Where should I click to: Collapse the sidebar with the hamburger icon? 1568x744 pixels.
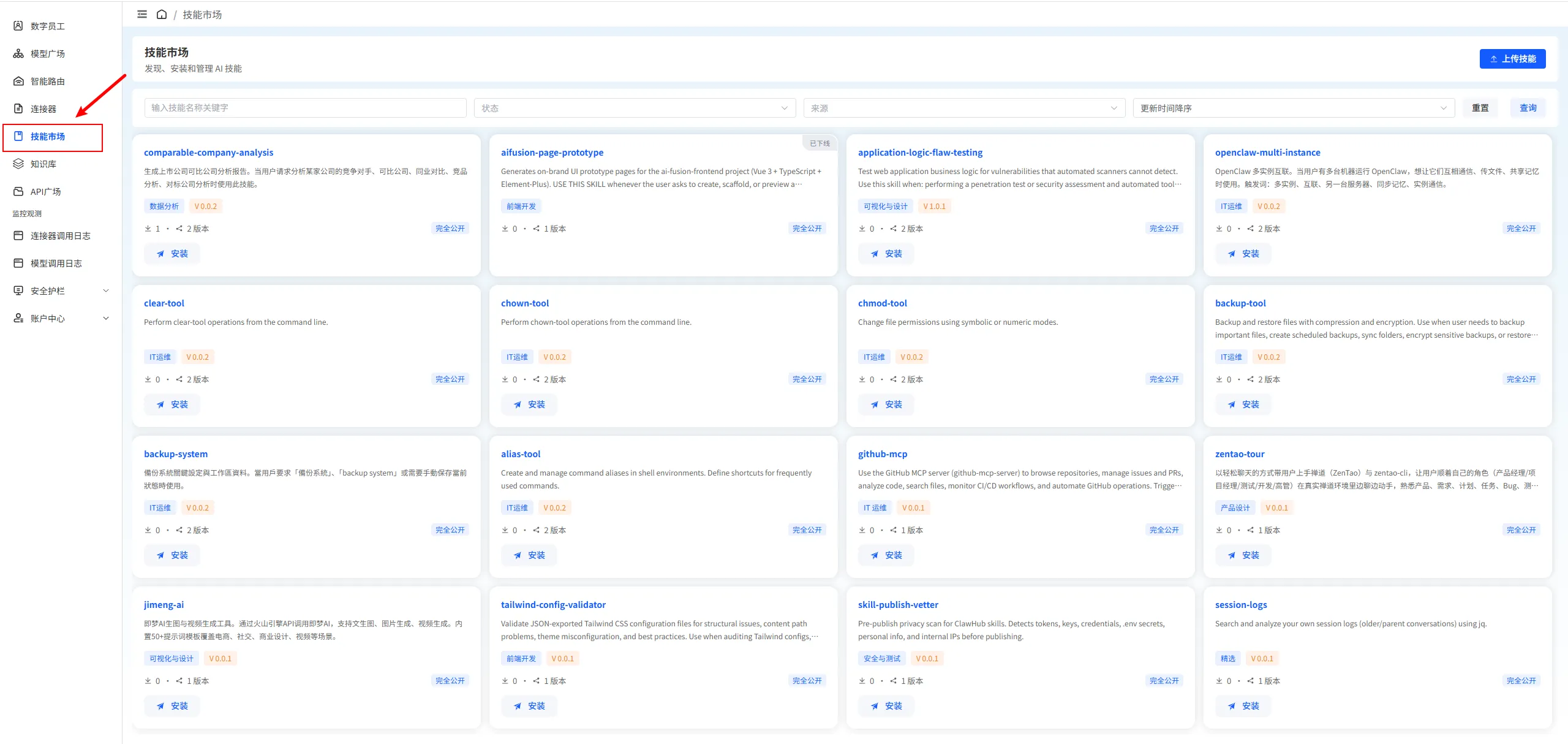pyautogui.click(x=142, y=14)
